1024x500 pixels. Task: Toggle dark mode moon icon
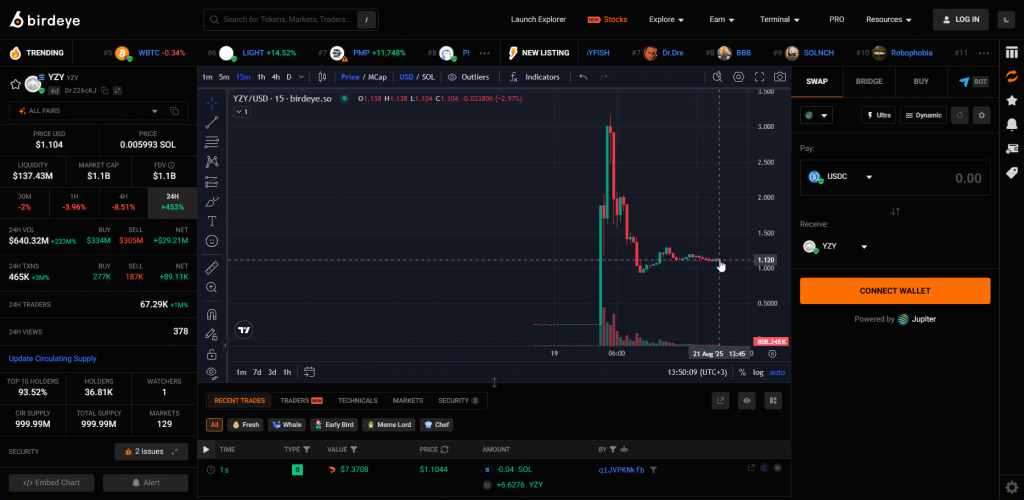tap(1004, 20)
